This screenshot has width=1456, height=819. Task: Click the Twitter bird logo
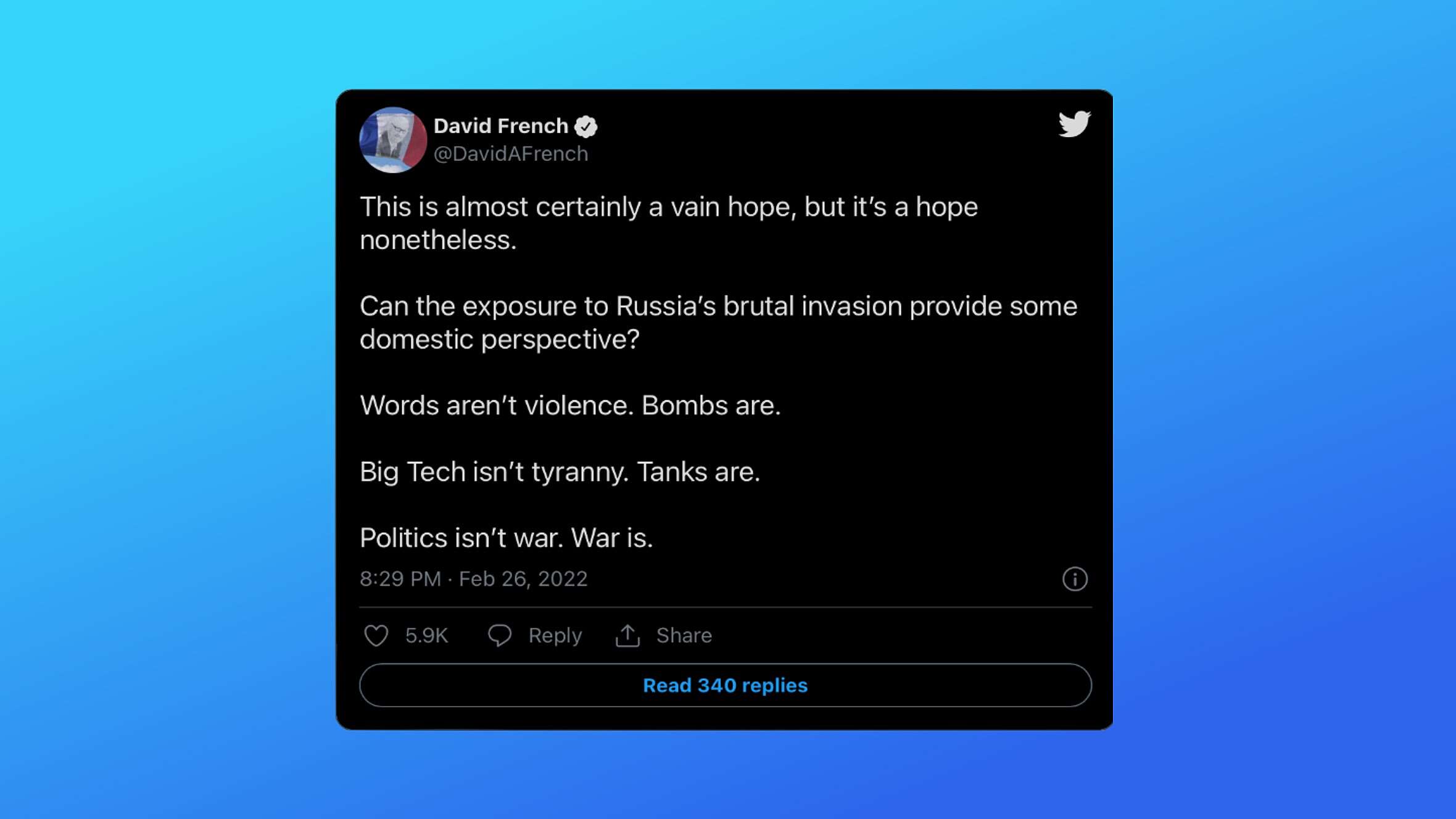click(1074, 124)
